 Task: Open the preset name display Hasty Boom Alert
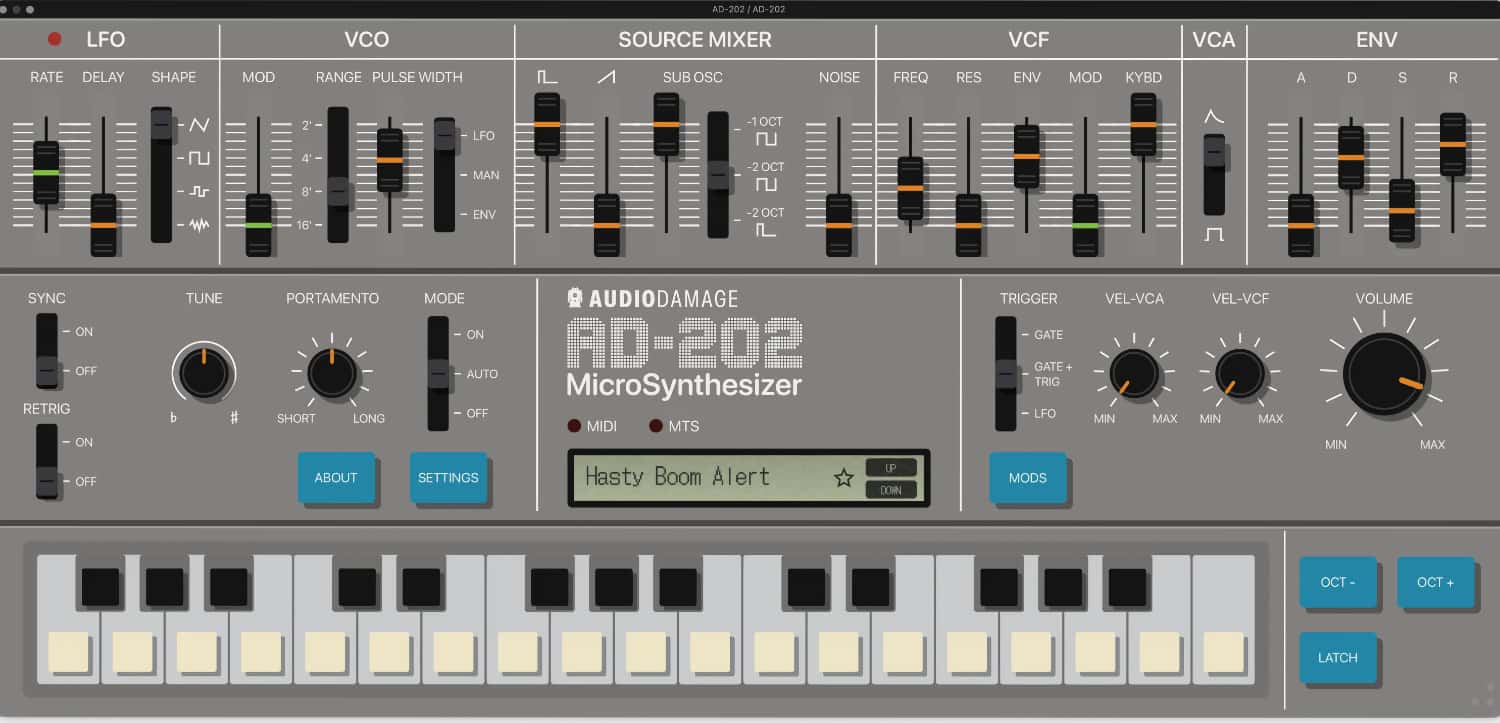678,477
